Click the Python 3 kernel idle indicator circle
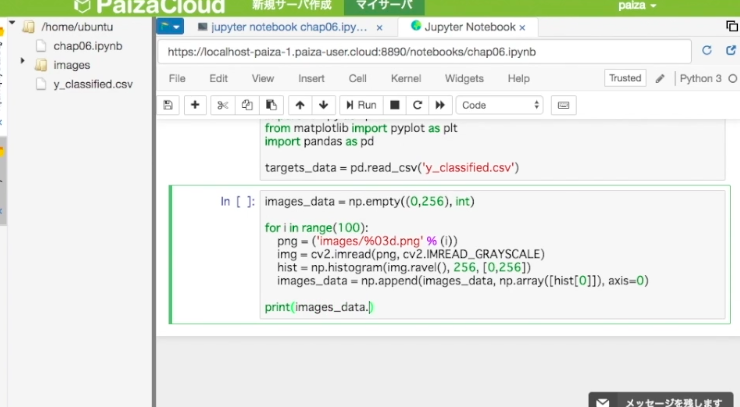Image resolution: width=740 pixels, height=407 pixels. tap(732, 78)
